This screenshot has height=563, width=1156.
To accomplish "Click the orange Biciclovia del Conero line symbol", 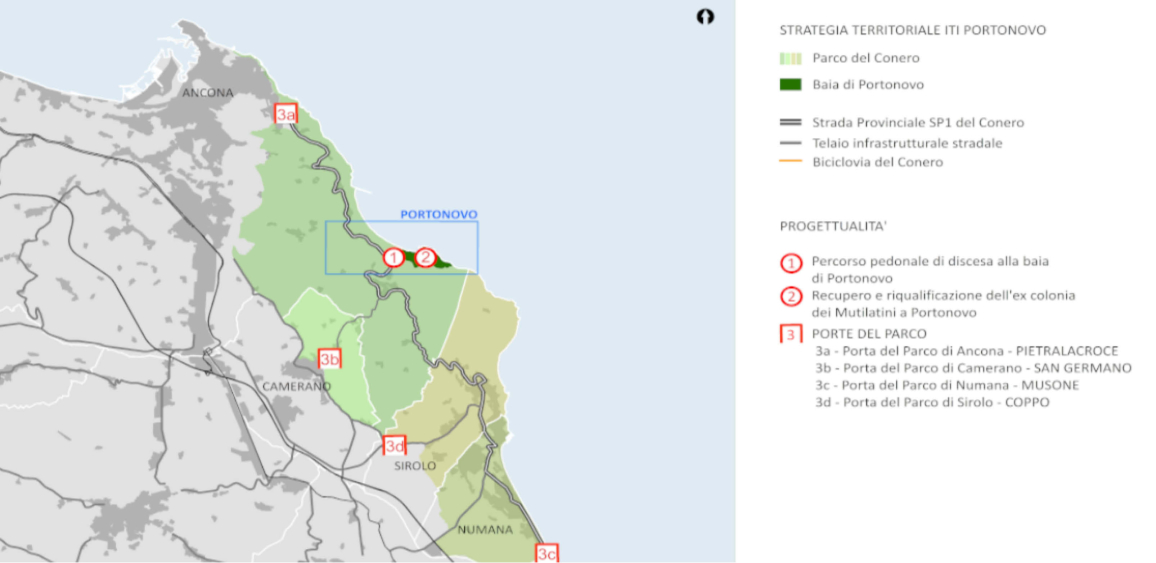I will 790,162.
